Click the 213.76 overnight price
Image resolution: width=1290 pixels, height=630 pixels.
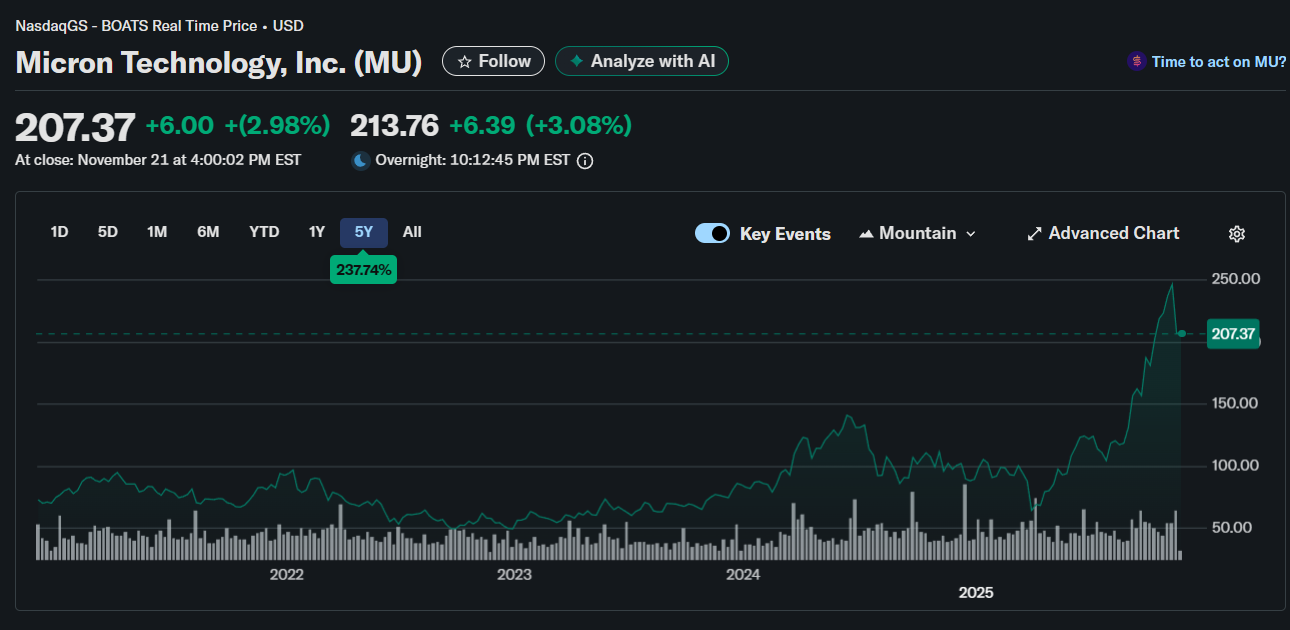(394, 126)
